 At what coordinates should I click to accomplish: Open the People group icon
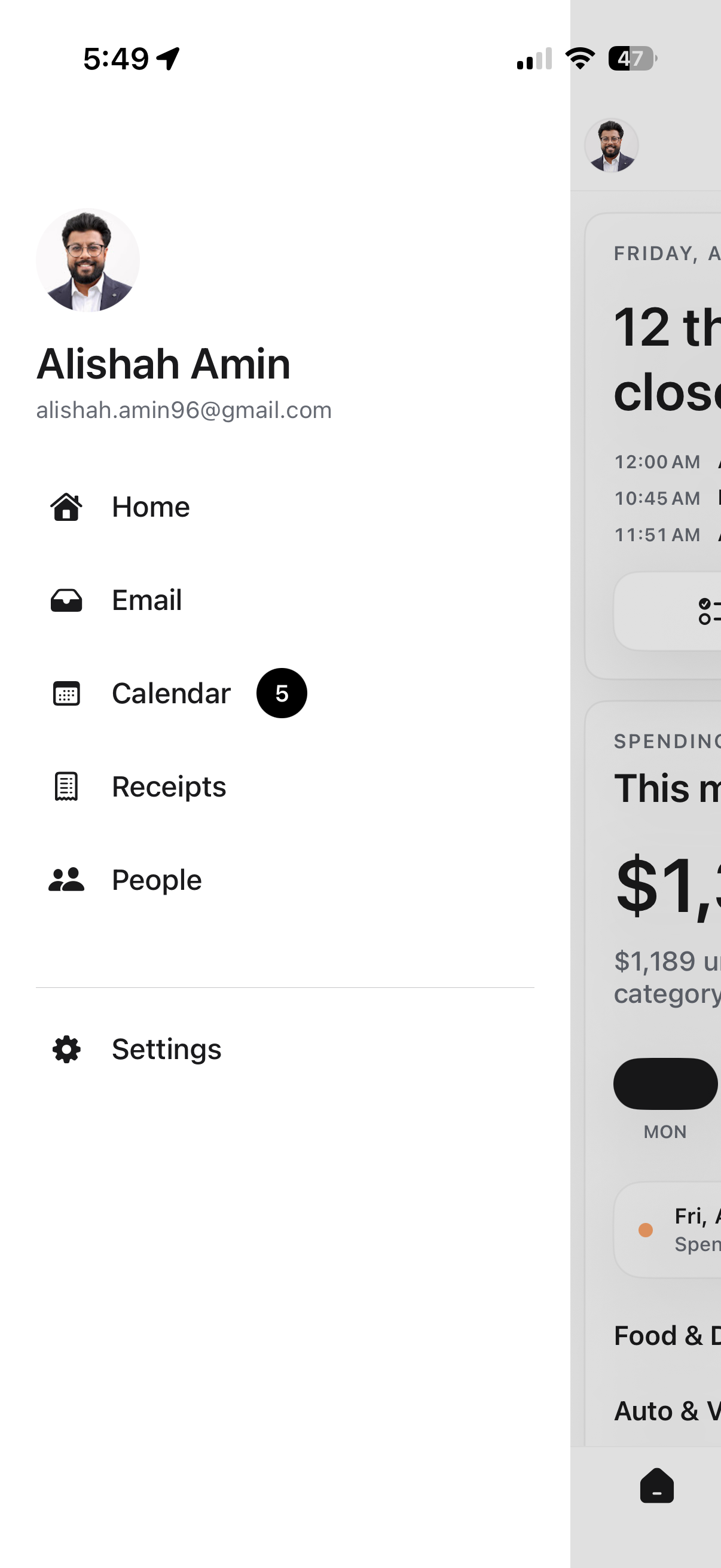click(x=66, y=880)
